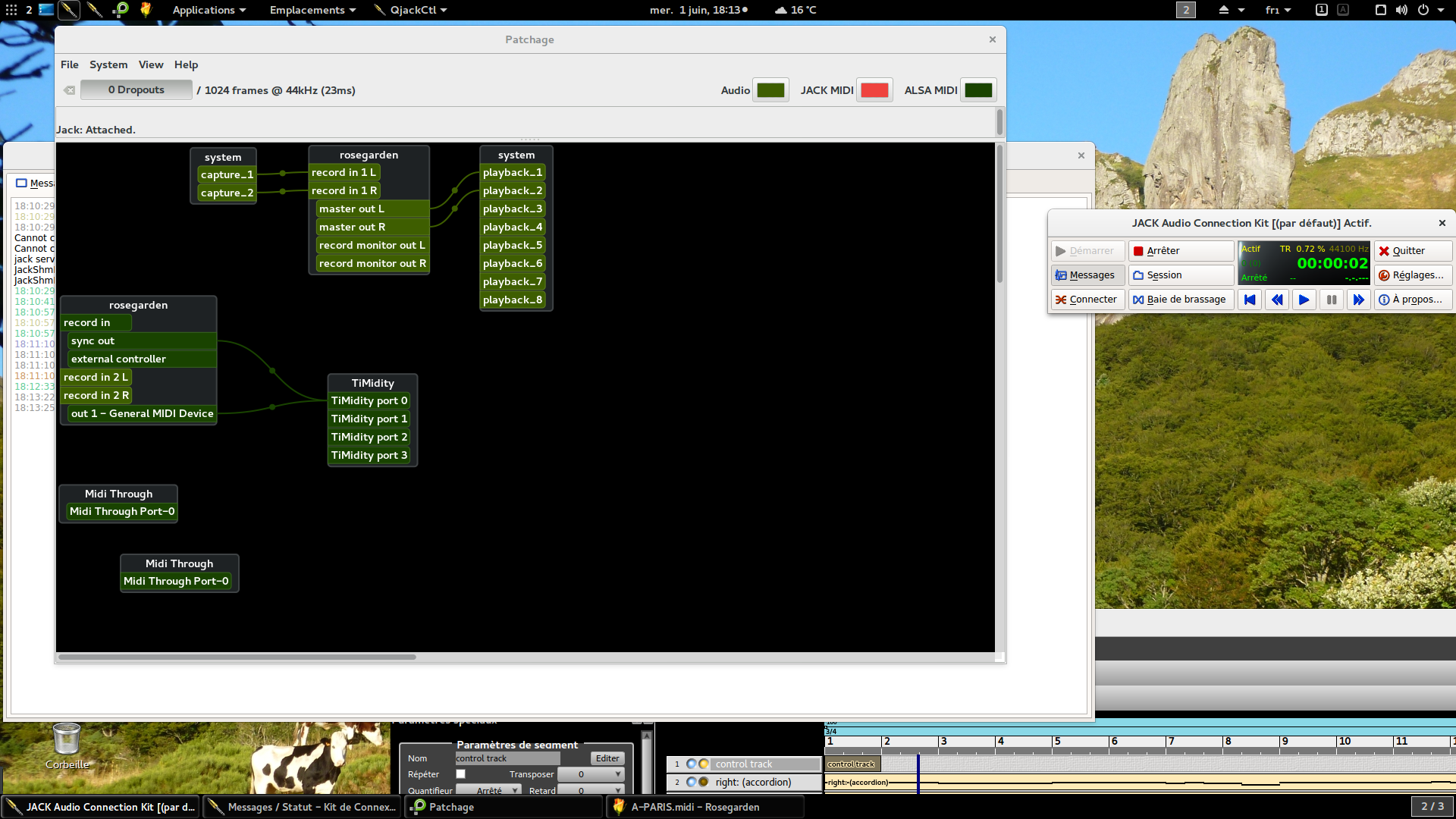The height and width of the screenshot is (819, 1456).
Task: Click the rewind-to-start transport button
Action: pos(1249,300)
